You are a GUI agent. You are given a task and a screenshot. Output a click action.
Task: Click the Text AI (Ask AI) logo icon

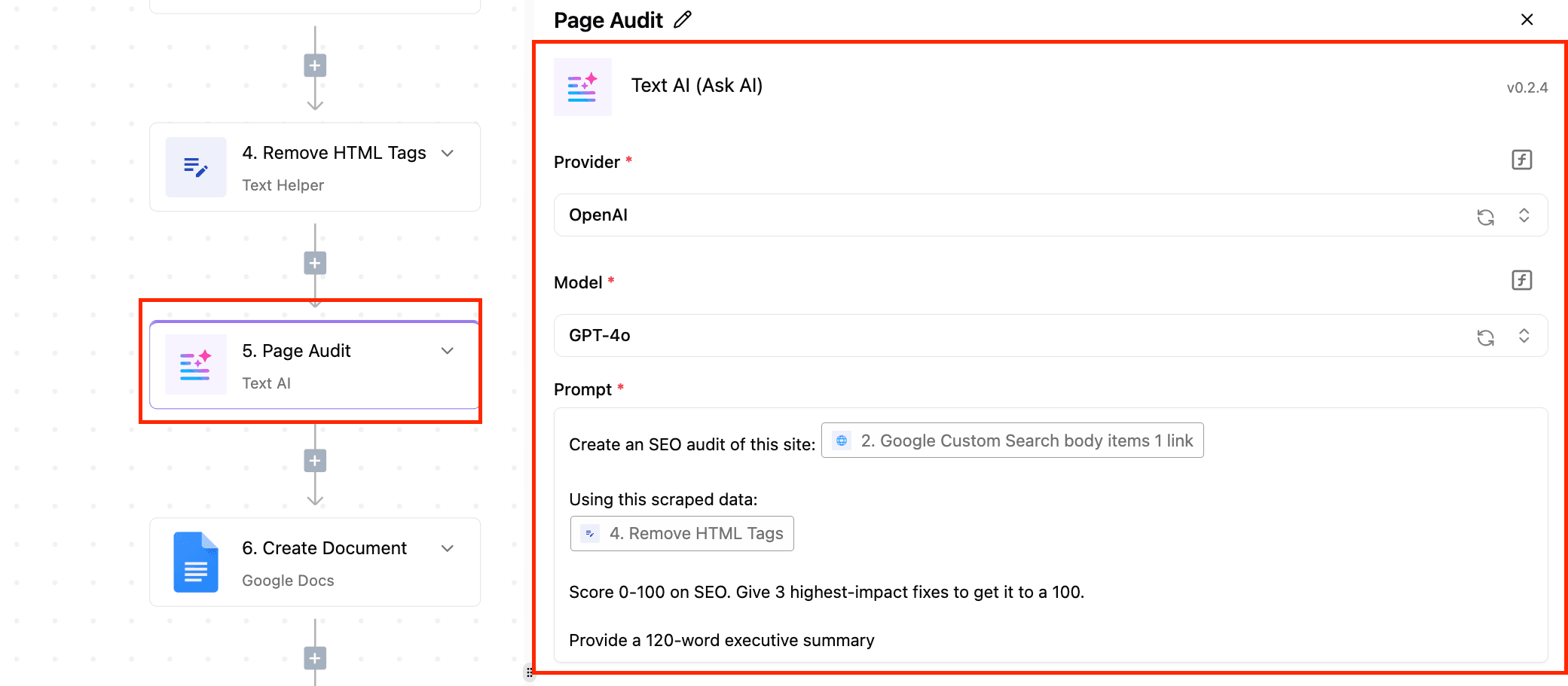(x=582, y=87)
